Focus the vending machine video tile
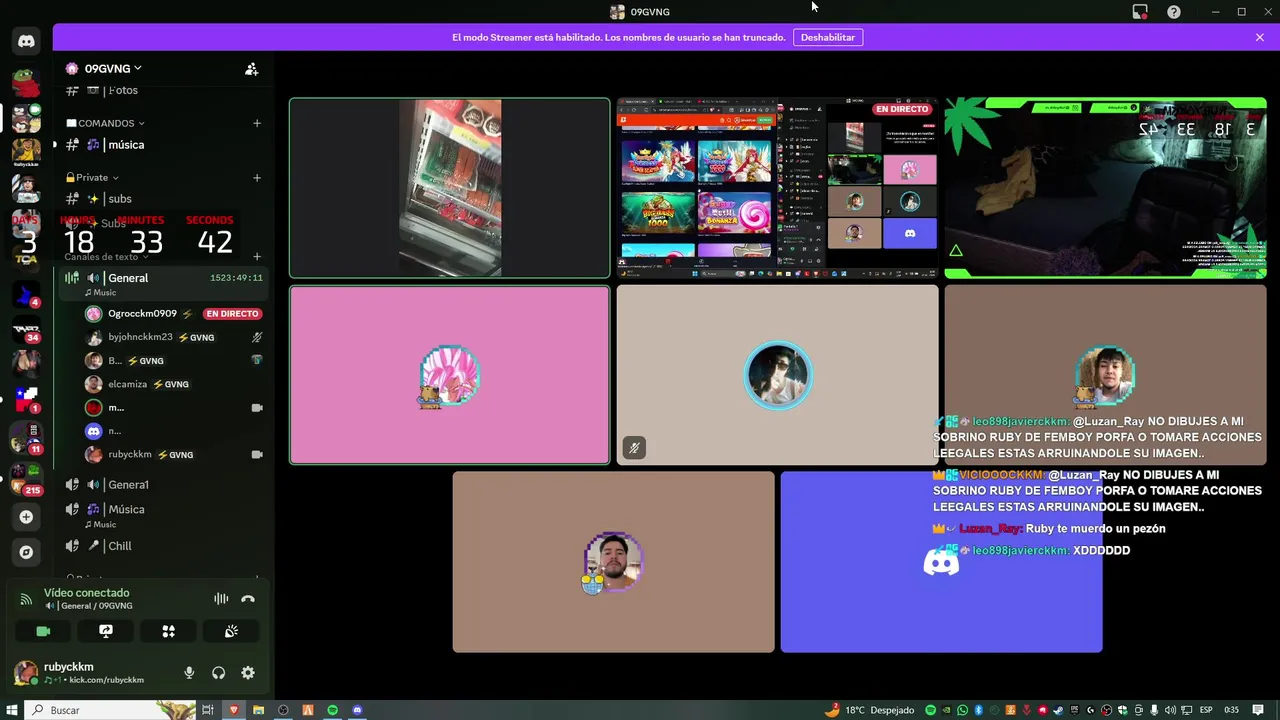Screen dimensions: 1280x720 449,188
